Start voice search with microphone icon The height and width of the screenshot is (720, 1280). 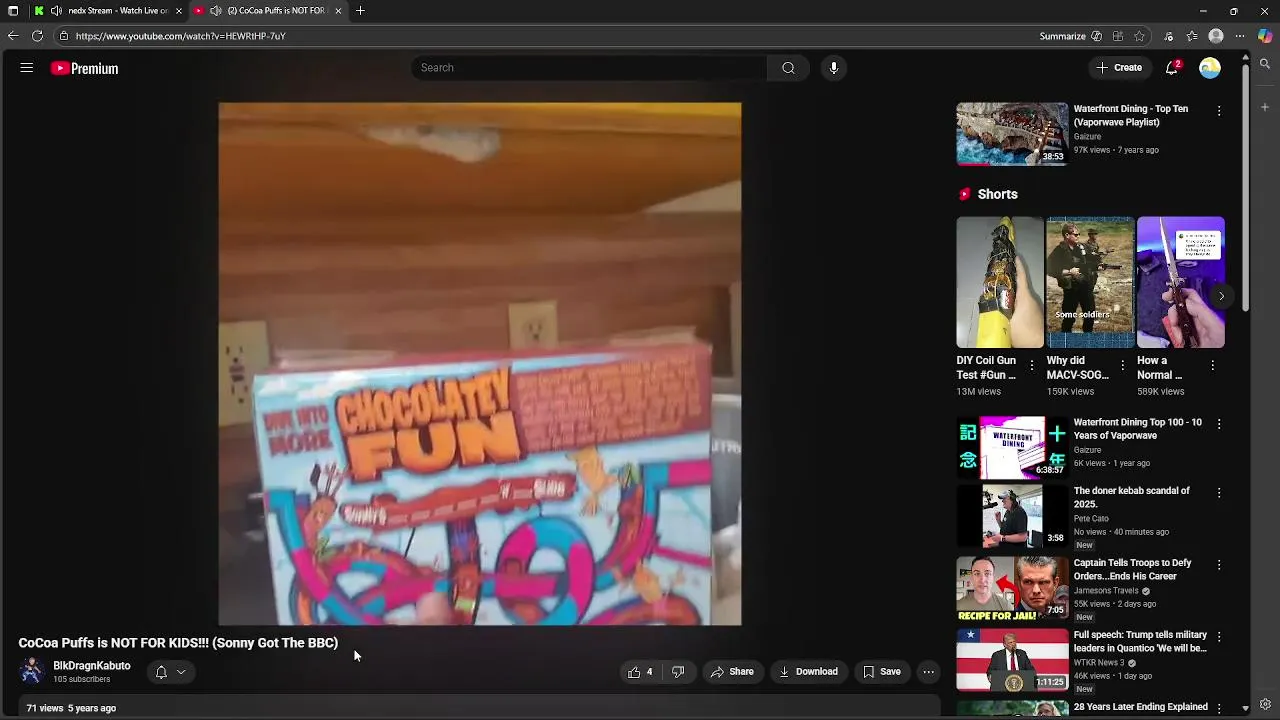coord(834,68)
